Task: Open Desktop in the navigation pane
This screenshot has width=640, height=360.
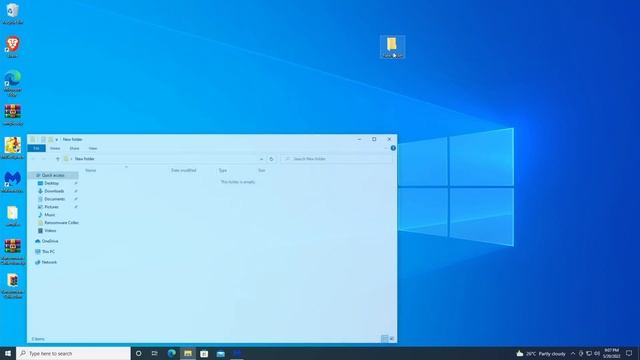Action: pyautogui.click(x=51, y=183)
